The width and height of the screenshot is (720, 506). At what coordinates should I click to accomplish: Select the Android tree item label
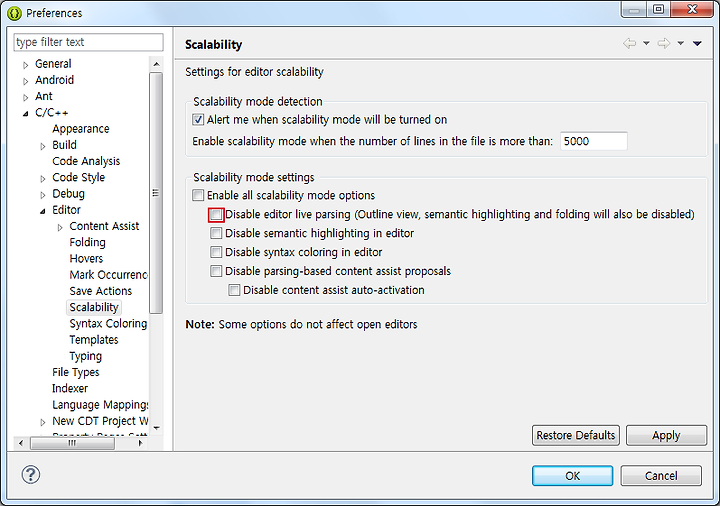pos(55,80)
